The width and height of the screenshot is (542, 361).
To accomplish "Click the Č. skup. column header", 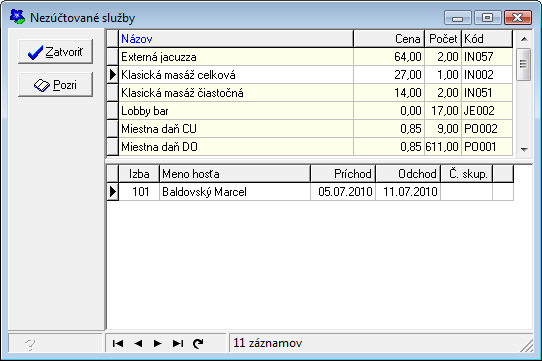I will click(x=467, y=174).
